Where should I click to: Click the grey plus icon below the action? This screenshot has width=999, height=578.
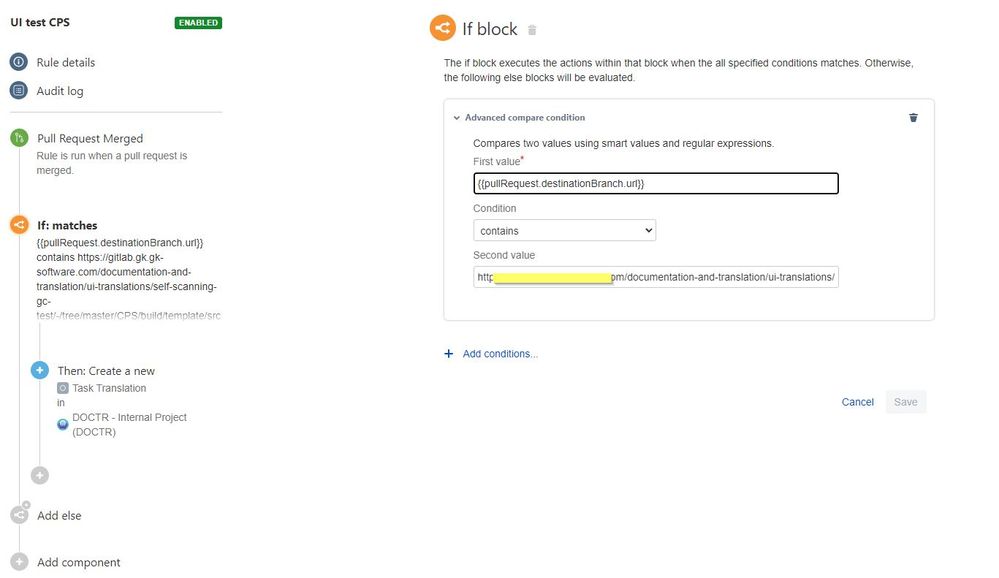click(x=40, y=475)
